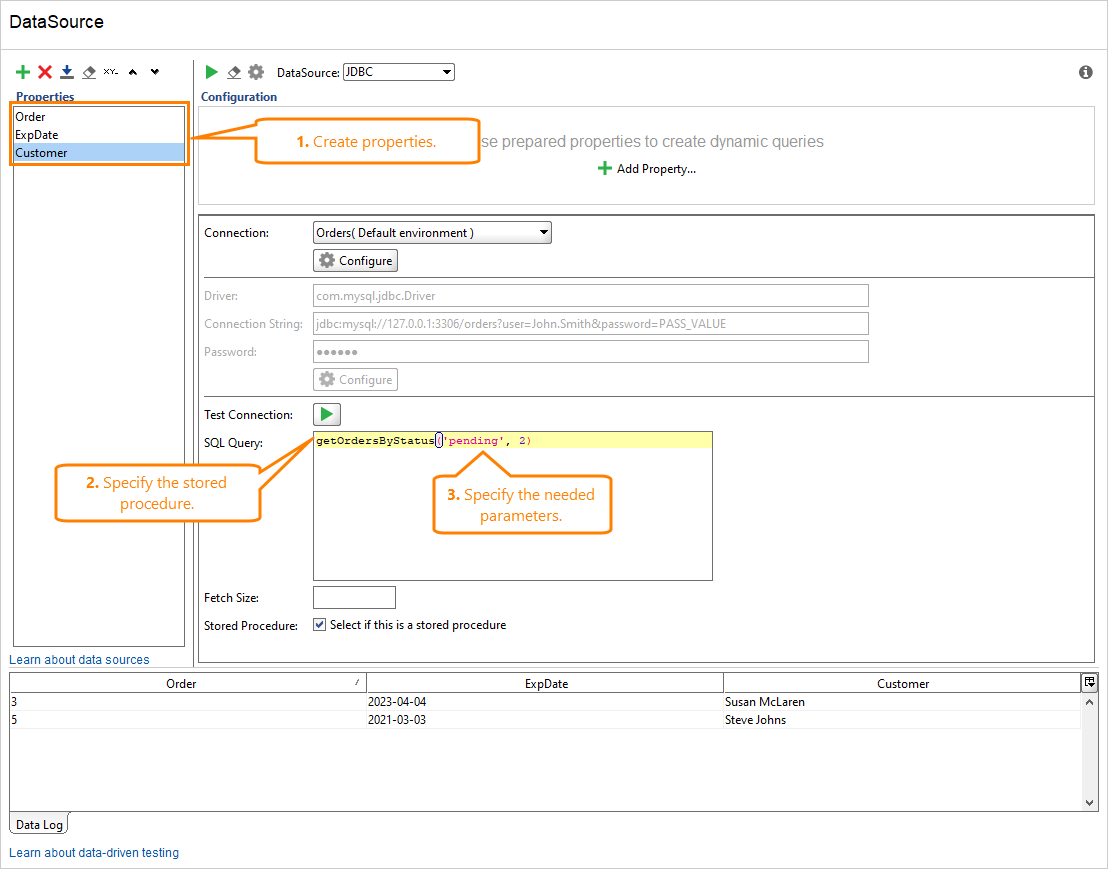The width and height of the screenshot is (1108, 869).
Task: Add a new property with green plus icon
Action: [23, 72]
